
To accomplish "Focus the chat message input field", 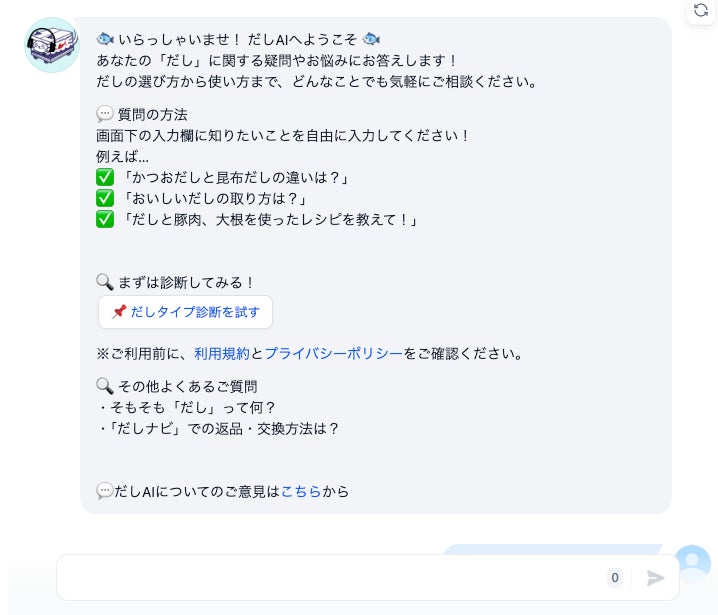I will 330,577.
